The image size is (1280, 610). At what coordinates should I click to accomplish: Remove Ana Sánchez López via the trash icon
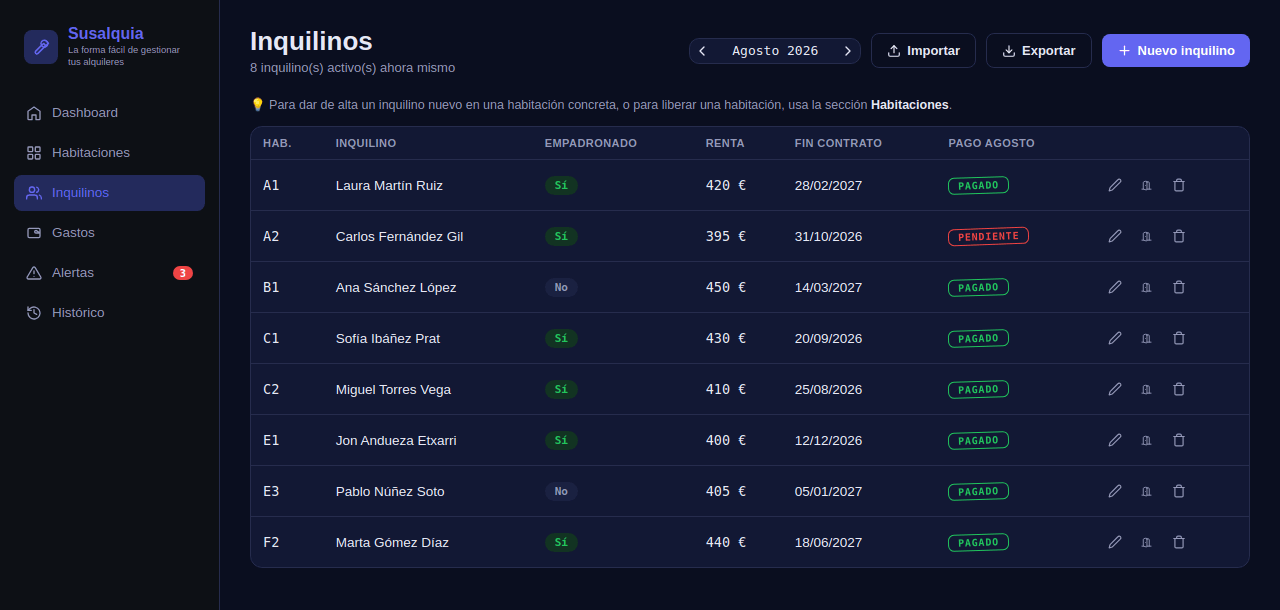[1179, 287]
